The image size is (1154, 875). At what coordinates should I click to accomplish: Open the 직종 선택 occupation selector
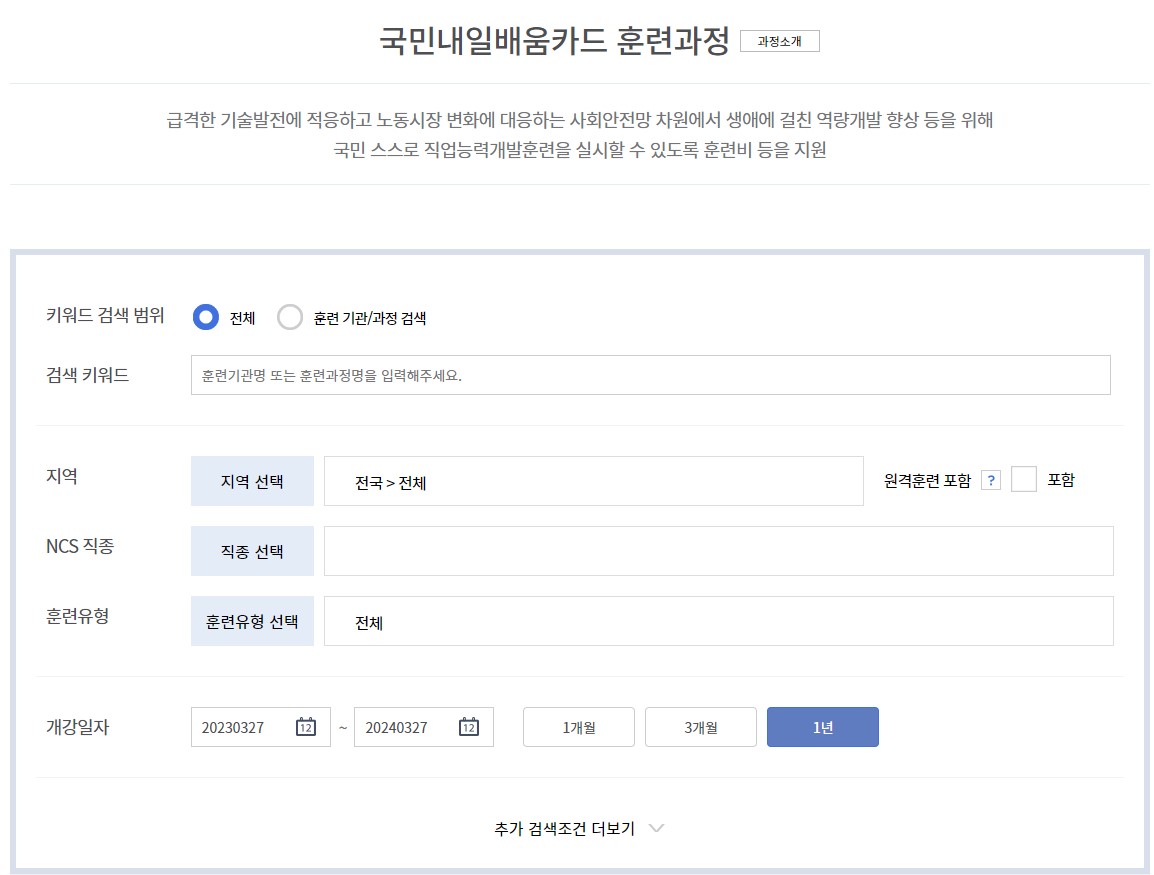tap(252, 550)
